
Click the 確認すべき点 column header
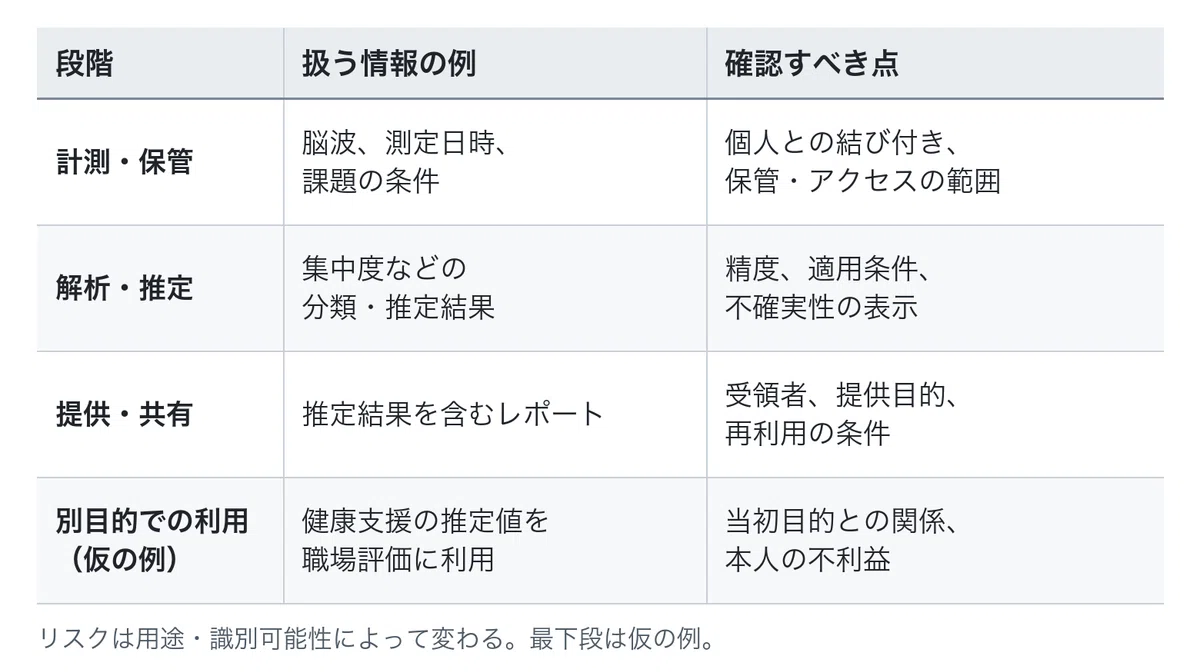click(812, 63)
